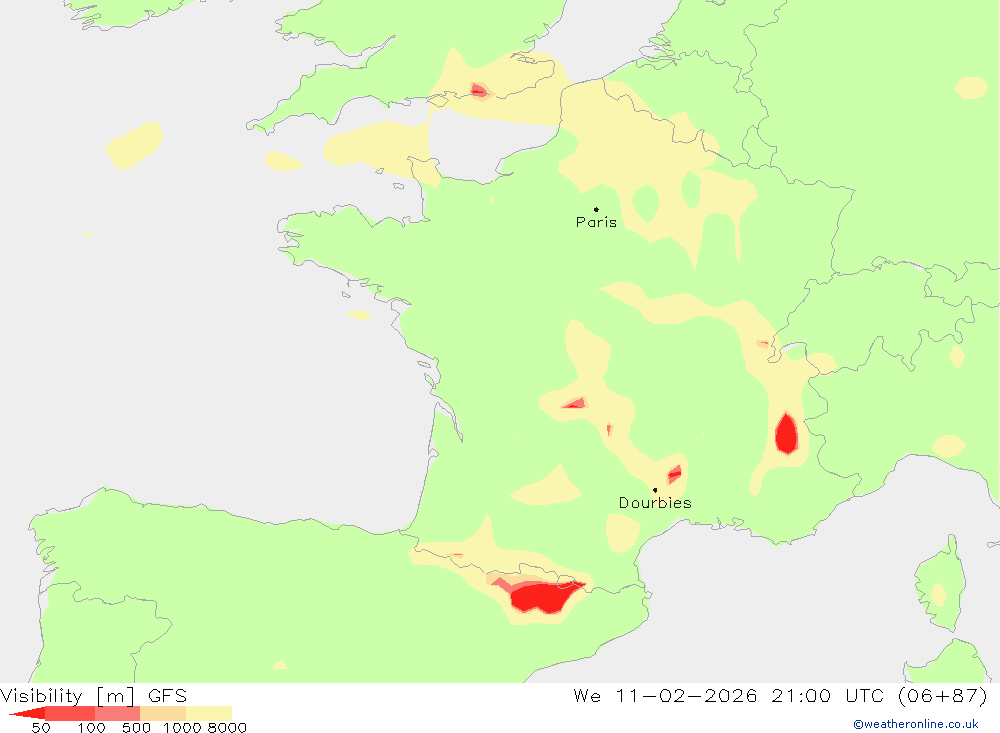Click the red fog patch over southern England
The height and width of the screenshot is (733, 1000).
click(478, 91)
